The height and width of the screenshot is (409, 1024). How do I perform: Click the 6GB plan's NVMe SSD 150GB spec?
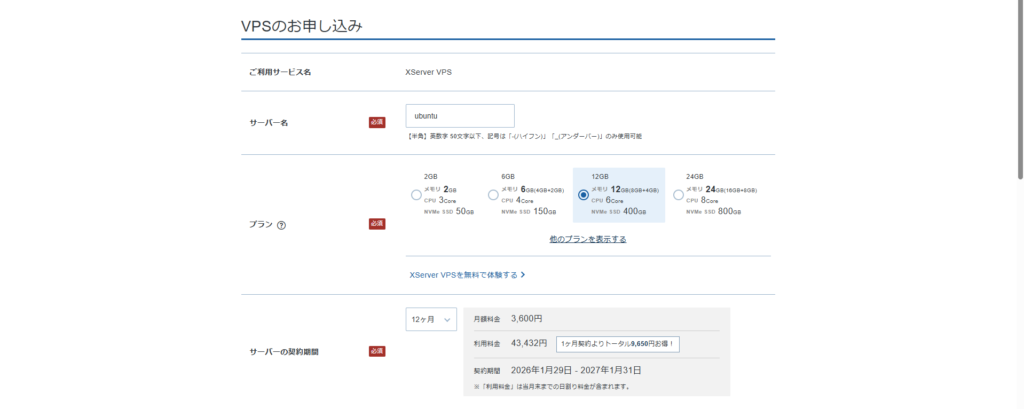pyautogui.click(x=529, y=211)
